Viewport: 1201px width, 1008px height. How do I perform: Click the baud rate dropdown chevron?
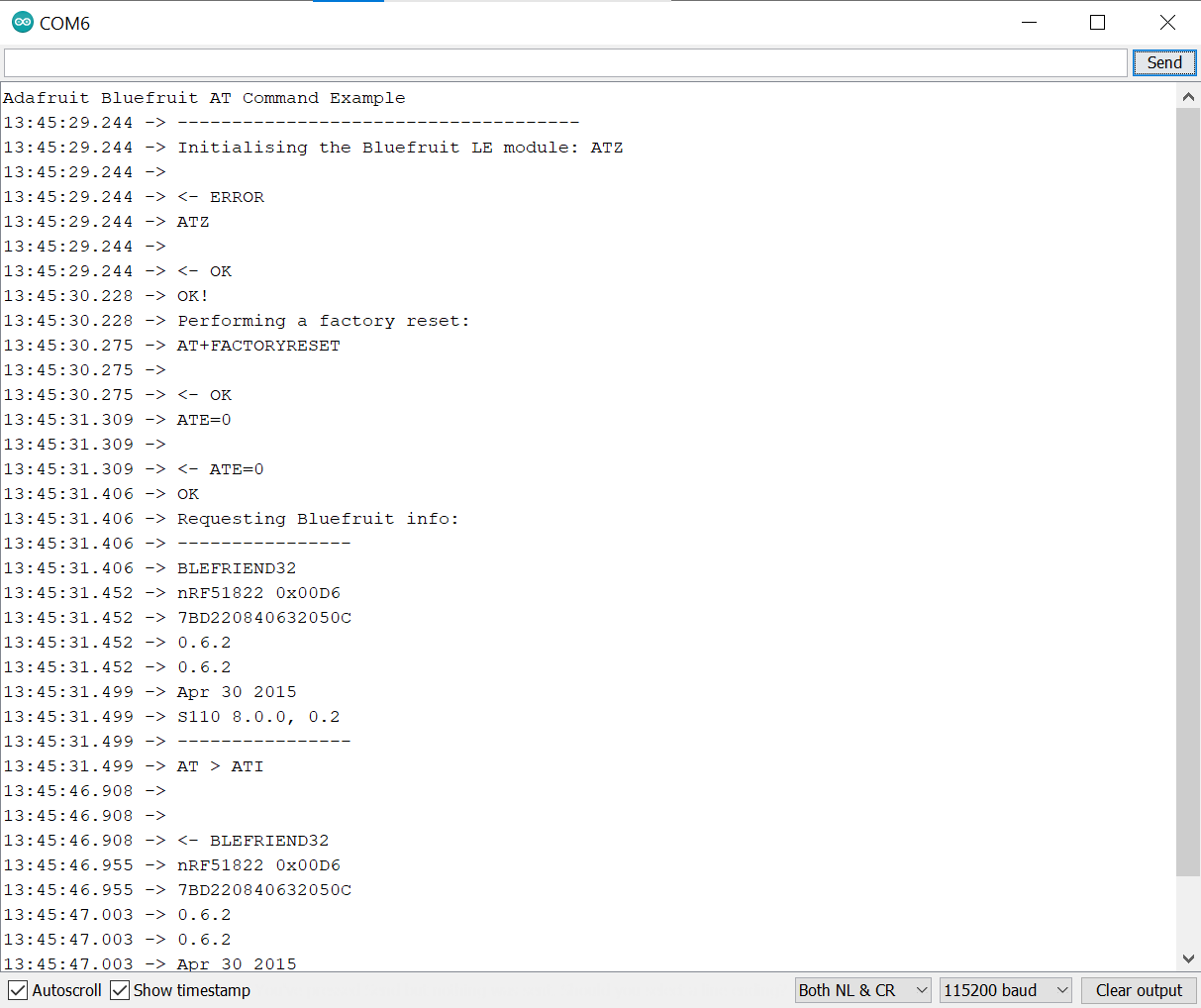click(x=1062, y=990)
